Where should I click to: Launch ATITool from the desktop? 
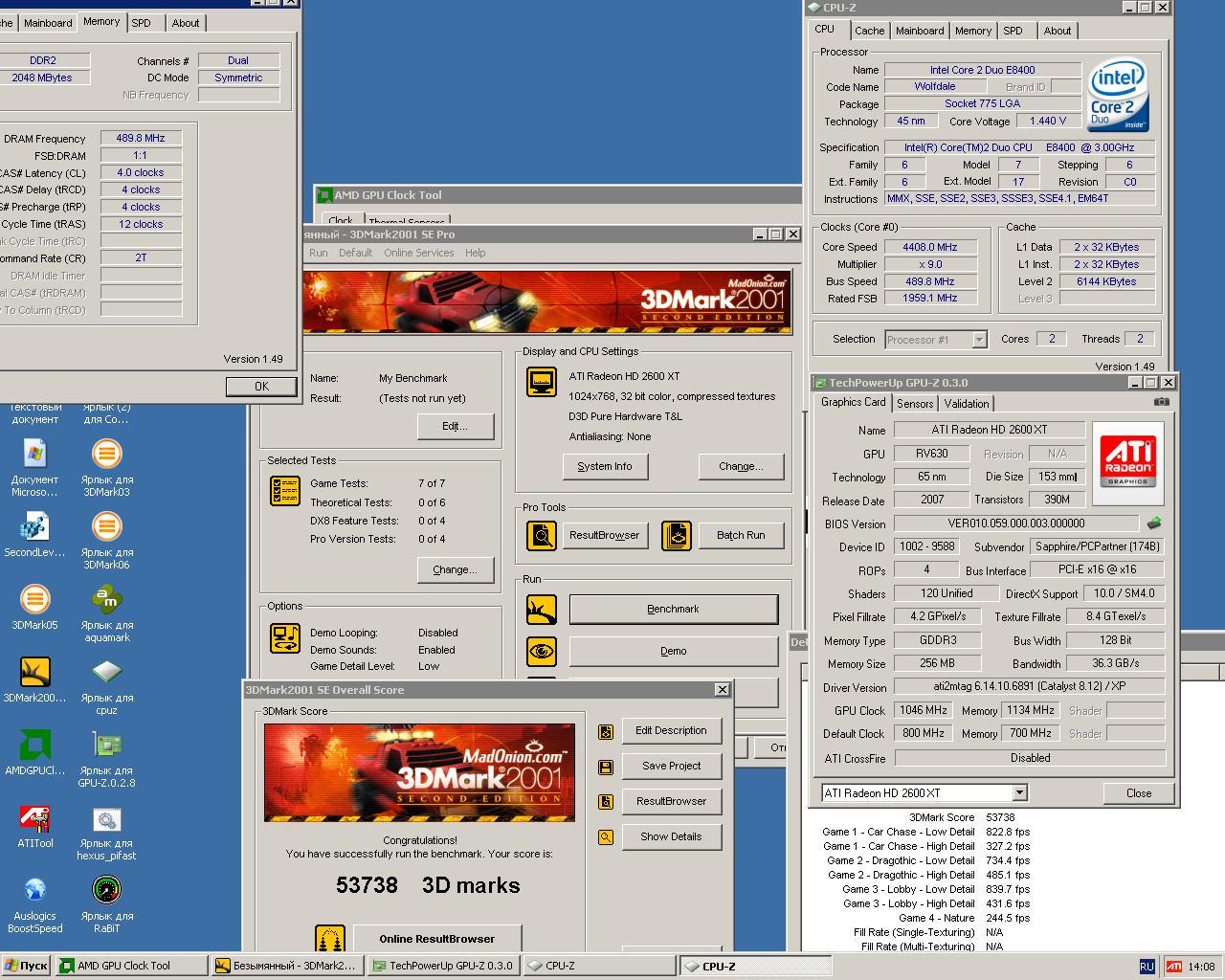35,818
